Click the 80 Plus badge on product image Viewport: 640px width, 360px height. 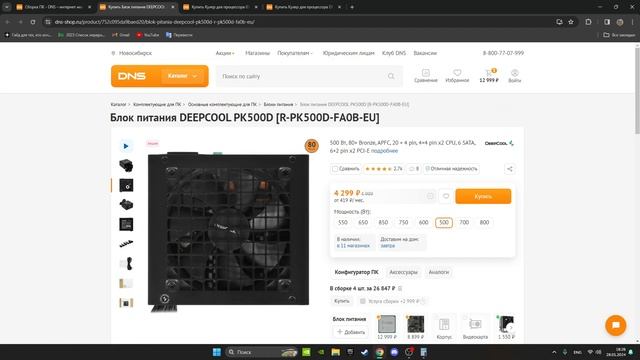pyautogui.click(x=311, y=146)
